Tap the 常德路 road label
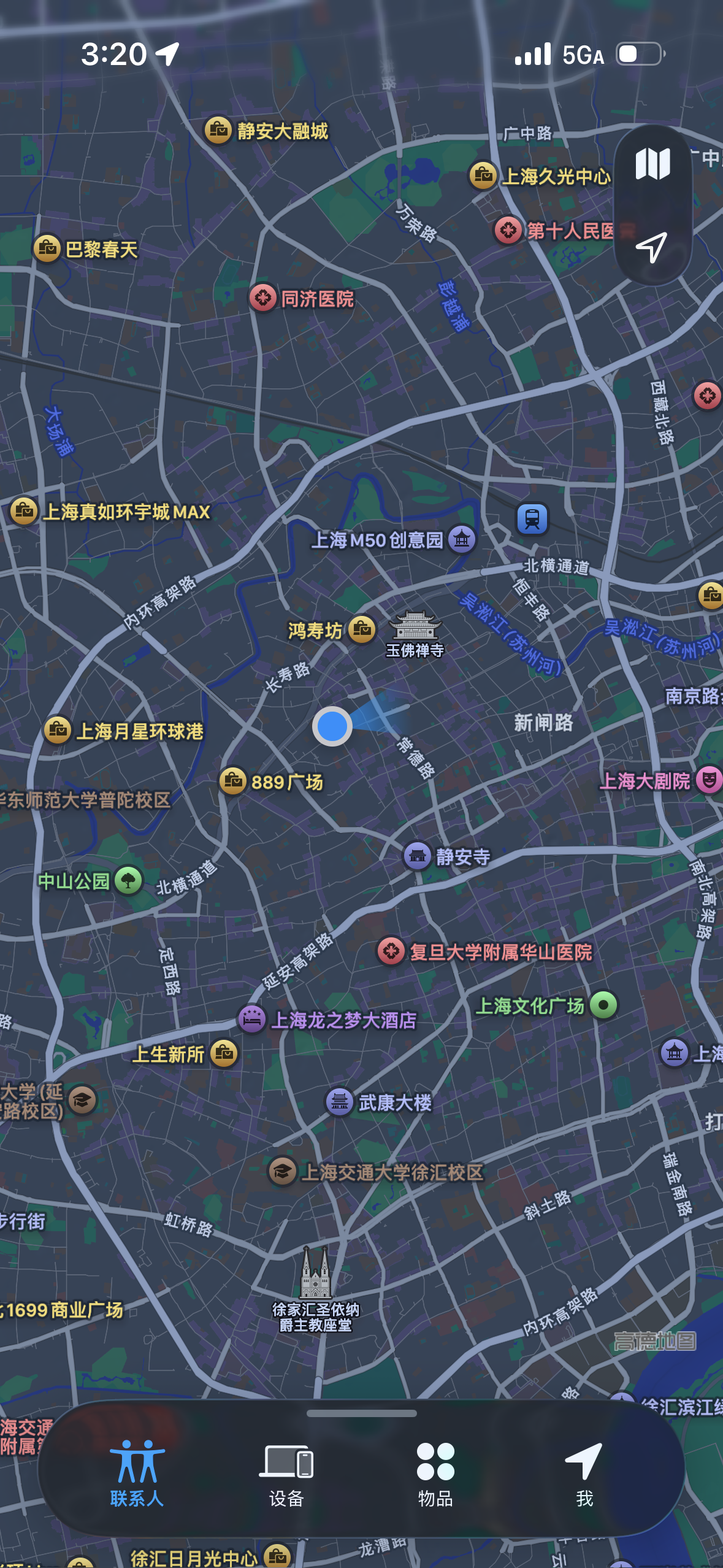The height and width of the screenshot is (1568, 723). (416, 758)
